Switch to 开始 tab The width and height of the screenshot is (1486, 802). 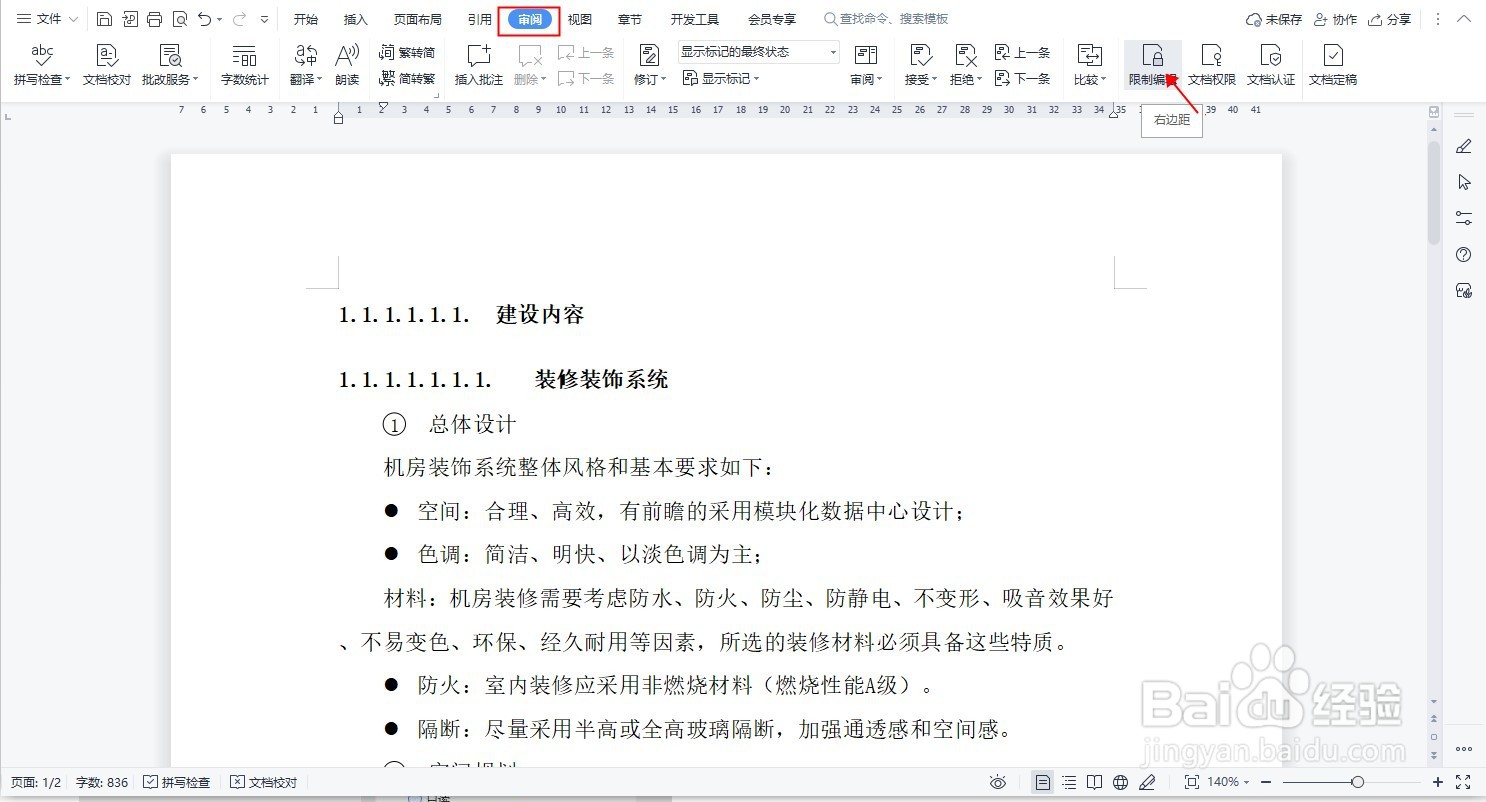pyautogui.click(x=305, y=19)
